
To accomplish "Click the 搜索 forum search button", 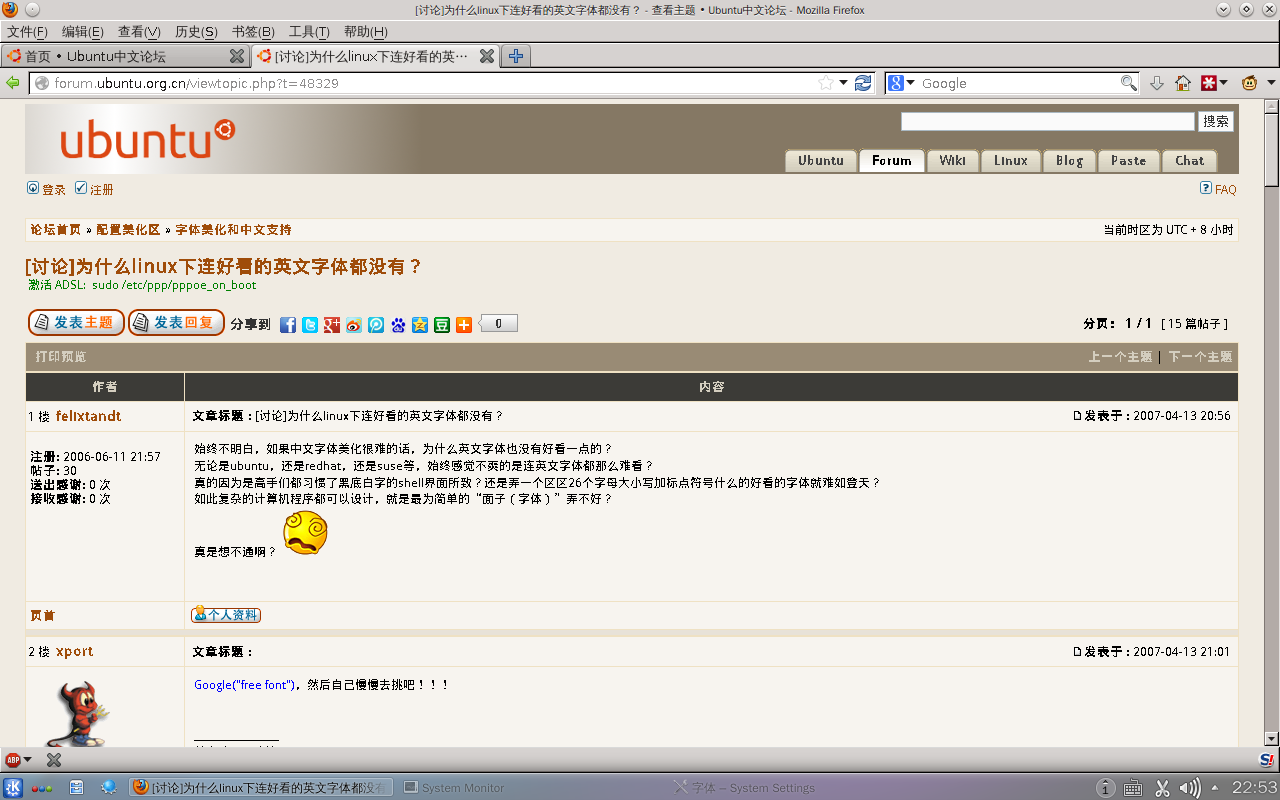I will [x=1216, y=121].
